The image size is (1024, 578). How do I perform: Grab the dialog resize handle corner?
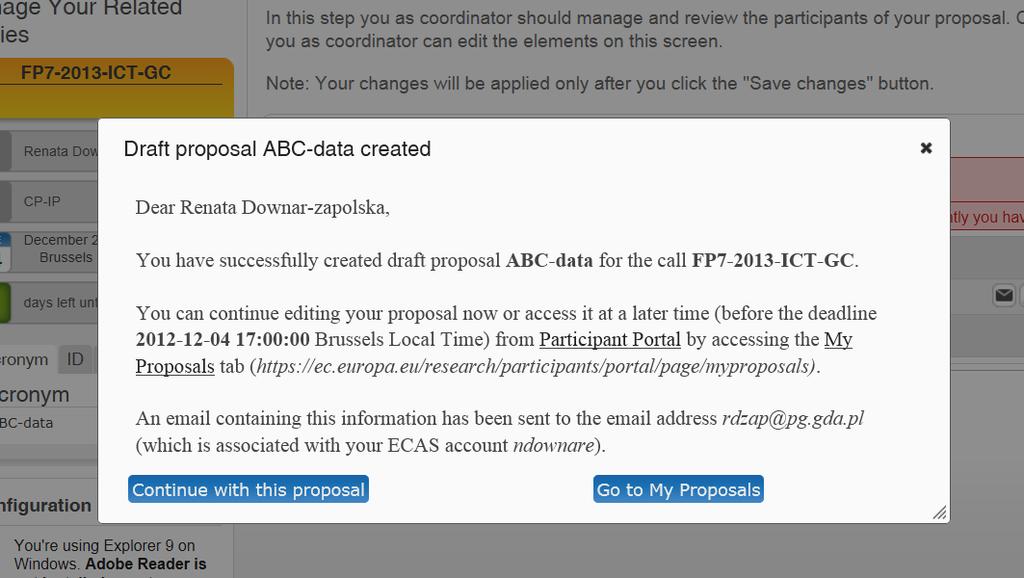pyautogui.click(x=940, y=513)
